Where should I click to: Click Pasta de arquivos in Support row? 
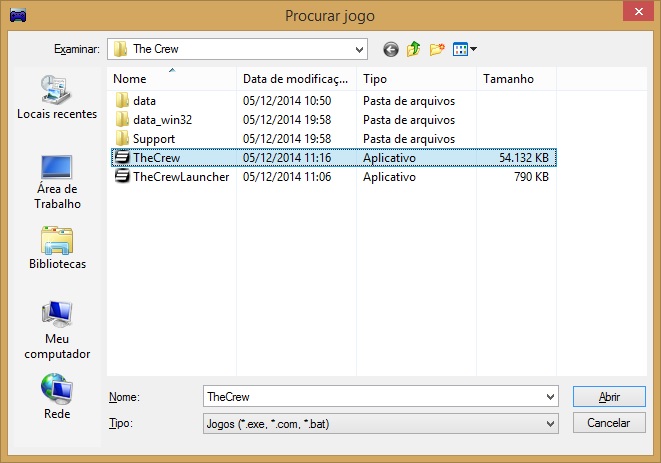409,139
